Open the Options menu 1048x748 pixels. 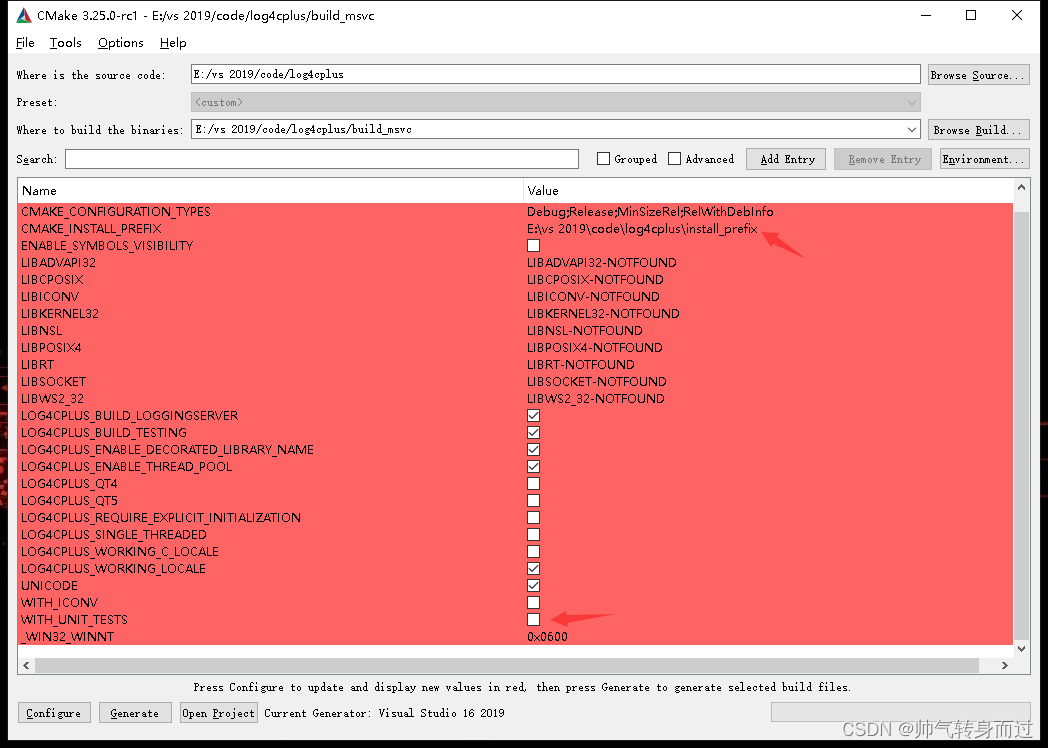(x=120, y=43)
